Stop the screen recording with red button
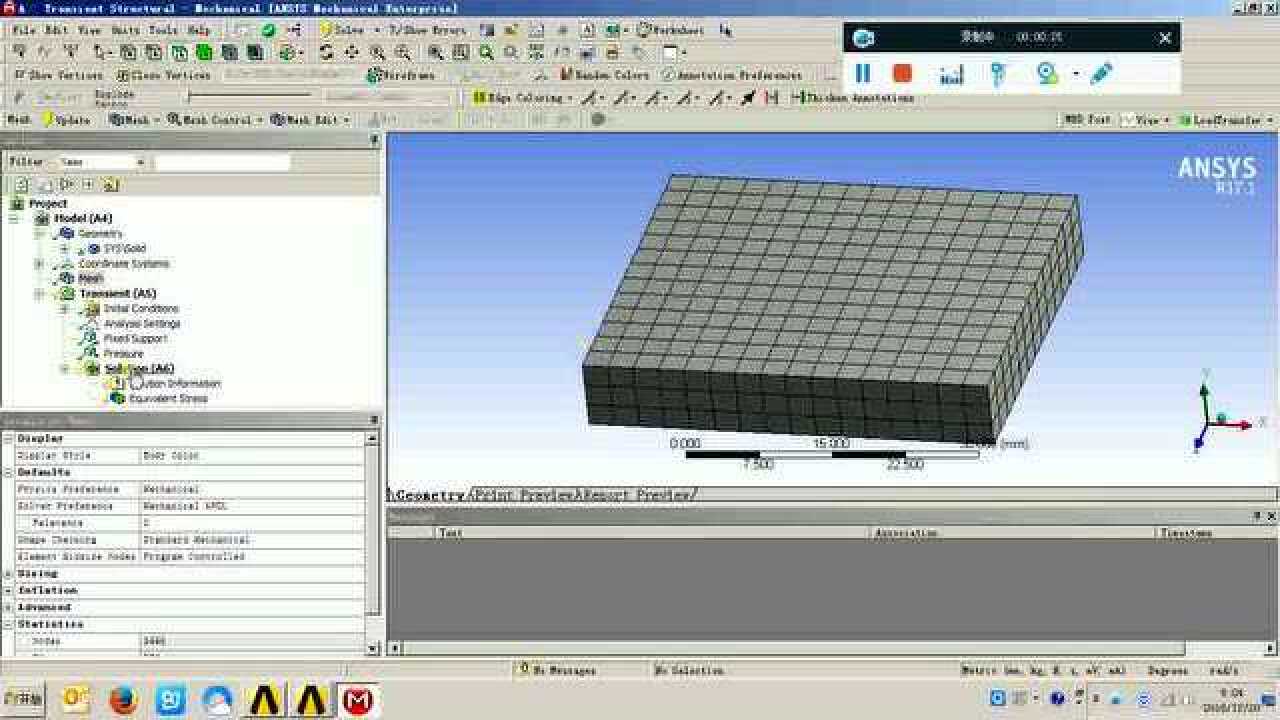This screenshot has height=720, width=1280. pyautogui.click(x=902, y=74)
